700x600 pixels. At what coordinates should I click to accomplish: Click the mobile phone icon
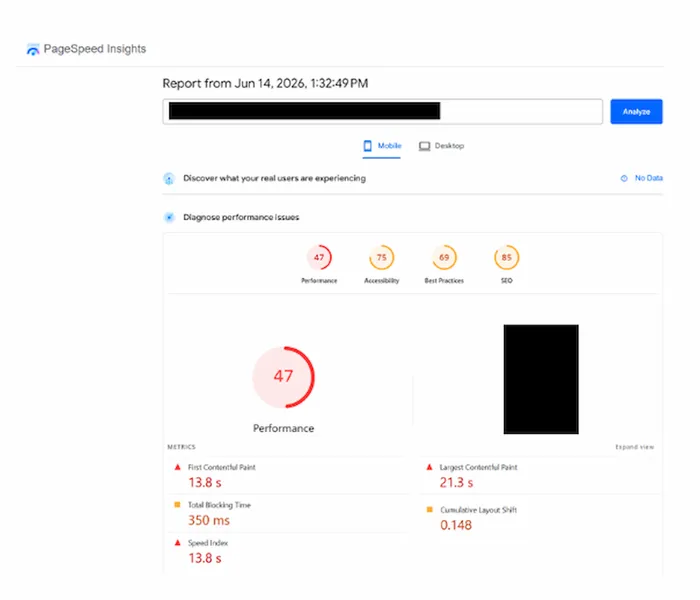(x=367, y=146)
